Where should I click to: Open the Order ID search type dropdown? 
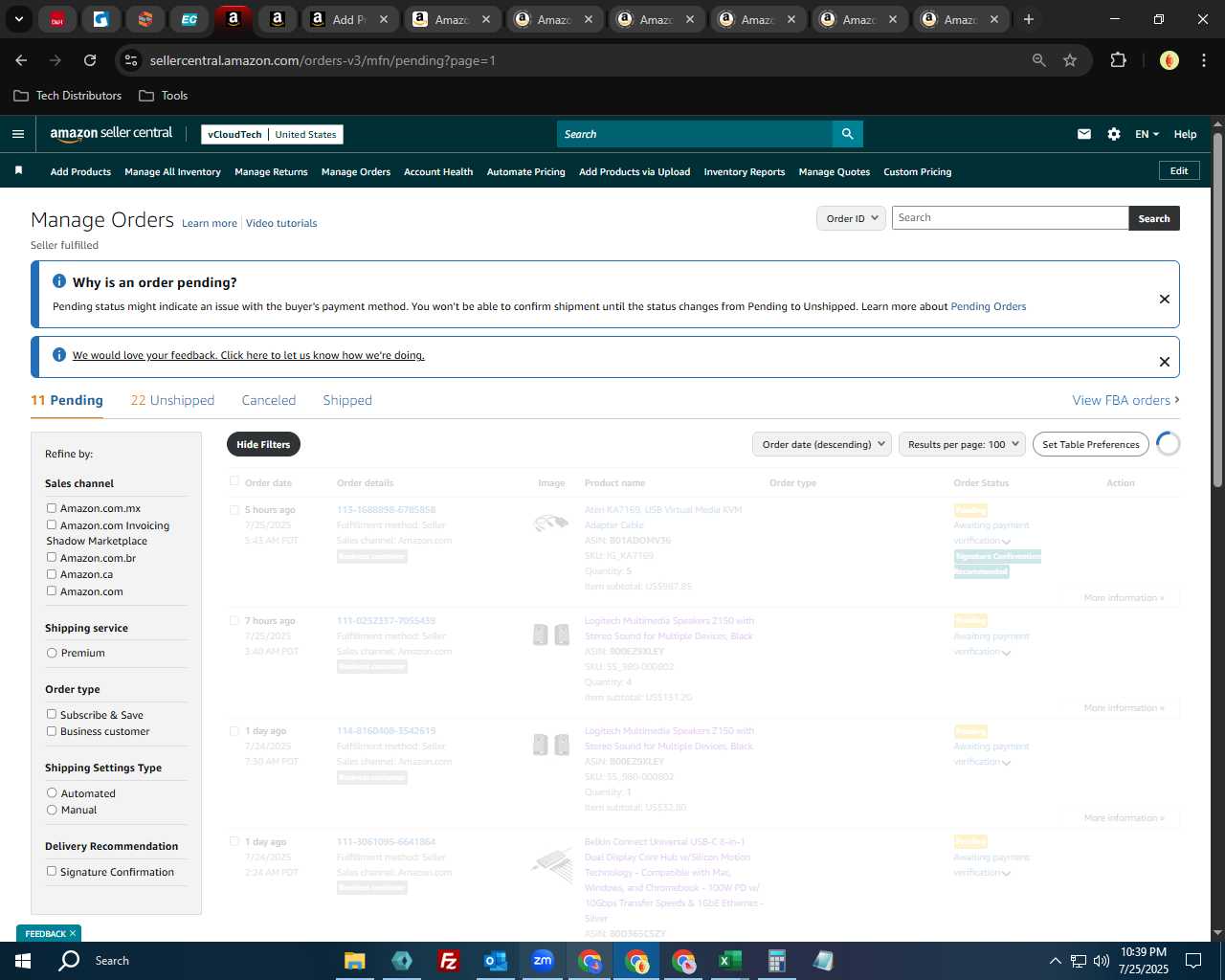(851, 218)
